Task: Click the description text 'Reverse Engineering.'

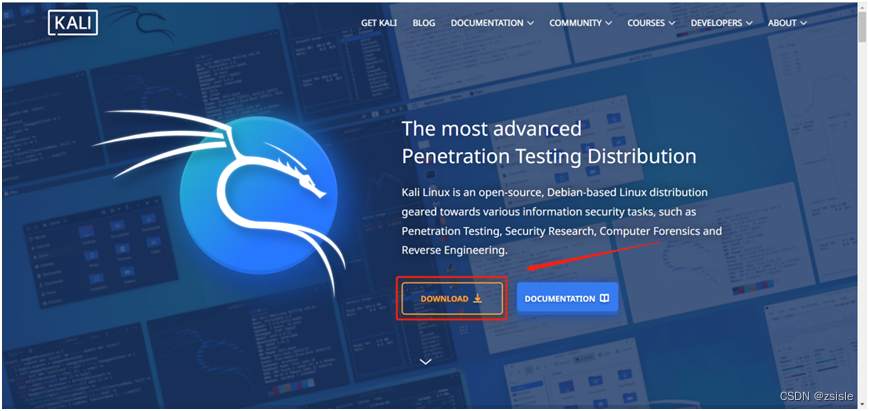Action: 454,250
